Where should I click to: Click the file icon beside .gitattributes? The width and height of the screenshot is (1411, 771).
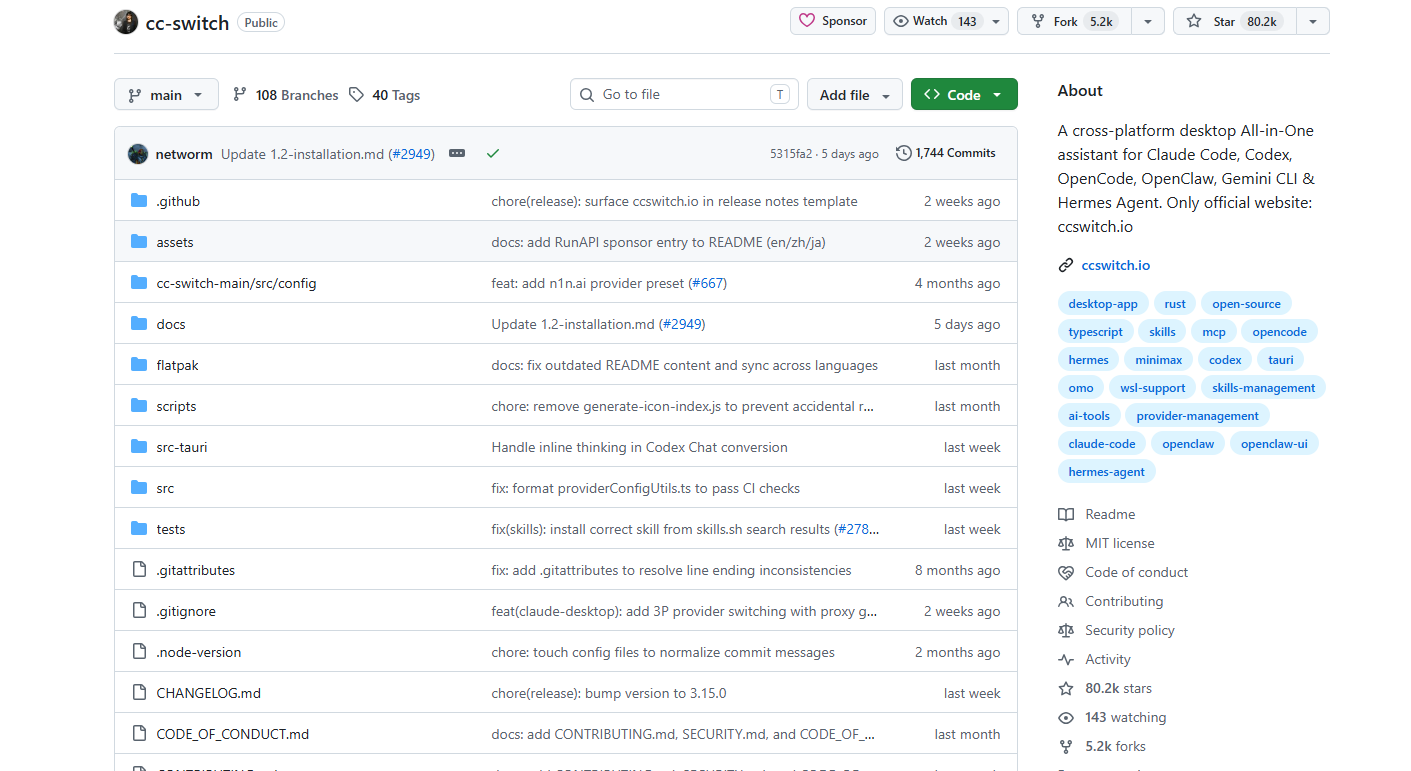(139, 570)
